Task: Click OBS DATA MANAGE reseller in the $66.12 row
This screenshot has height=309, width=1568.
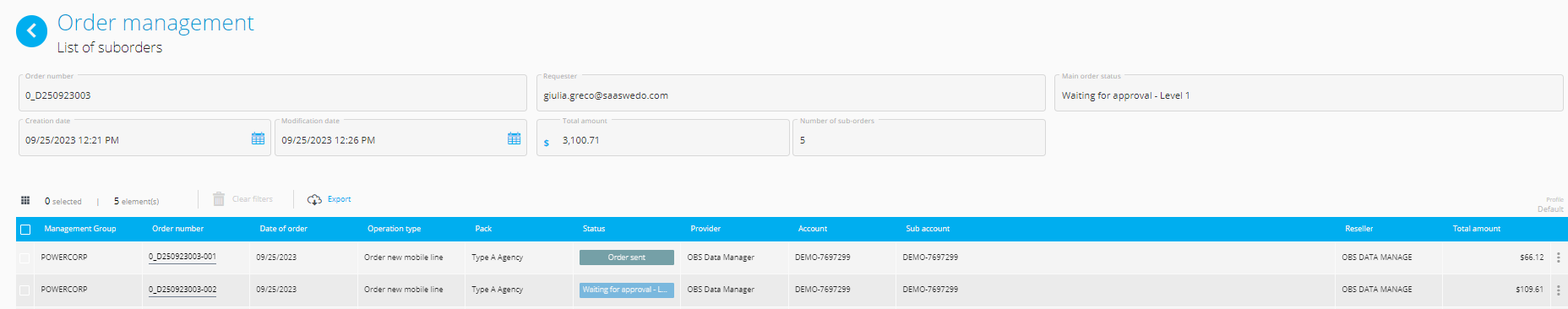Action: point(1377,257)
